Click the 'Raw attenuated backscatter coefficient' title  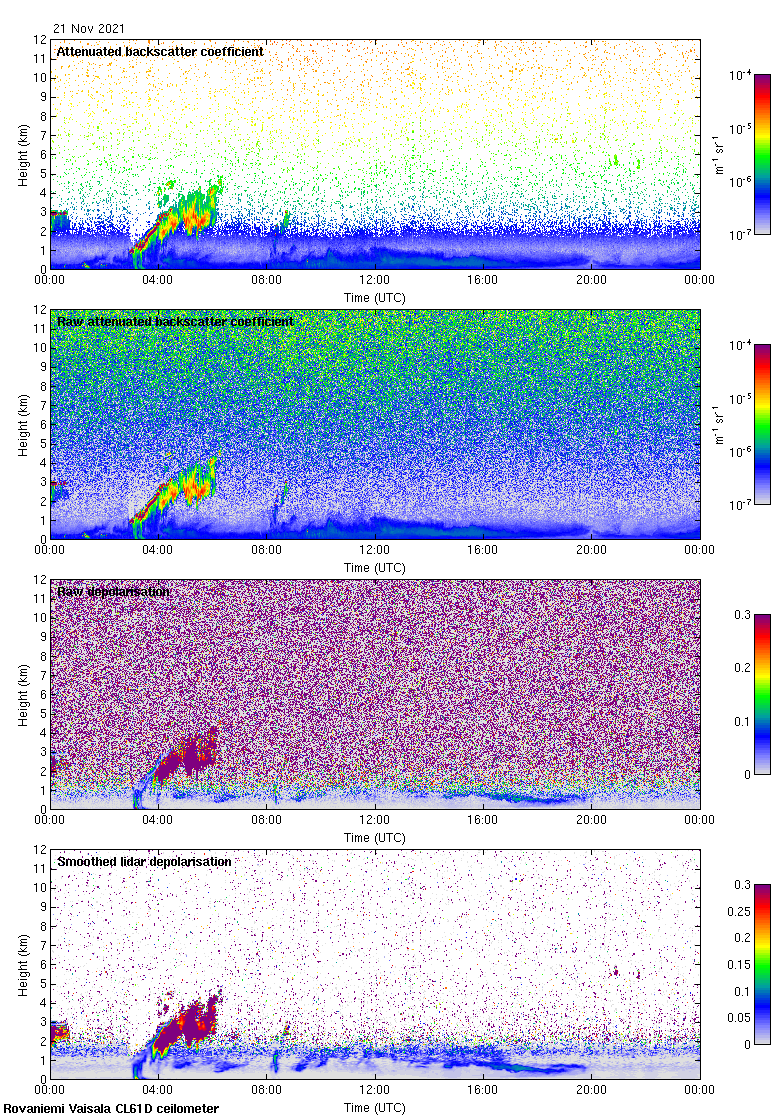(175, 321)
